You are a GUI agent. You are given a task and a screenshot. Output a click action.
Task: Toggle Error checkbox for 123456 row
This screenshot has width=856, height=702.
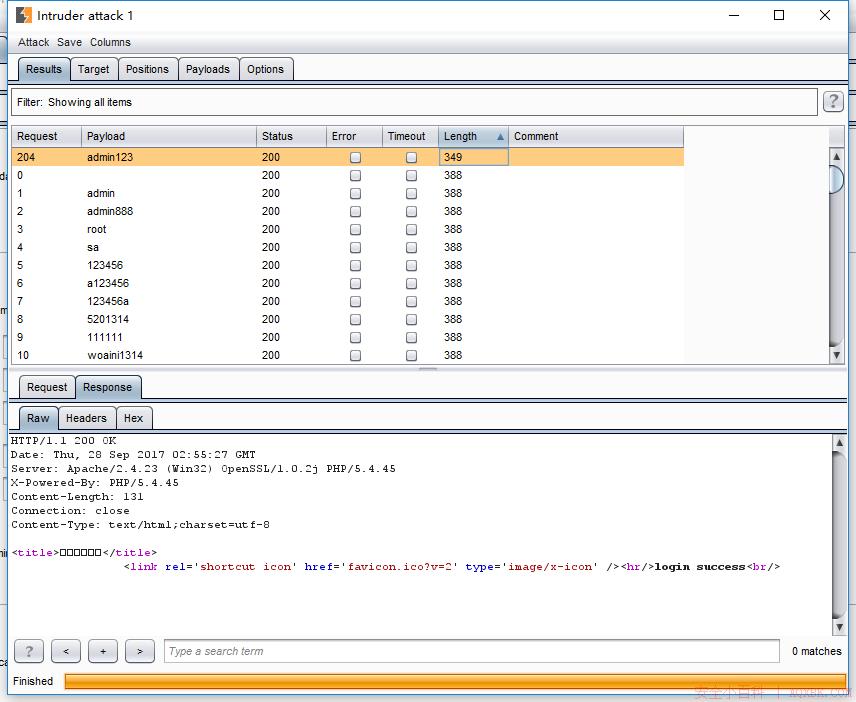point(355,265)
